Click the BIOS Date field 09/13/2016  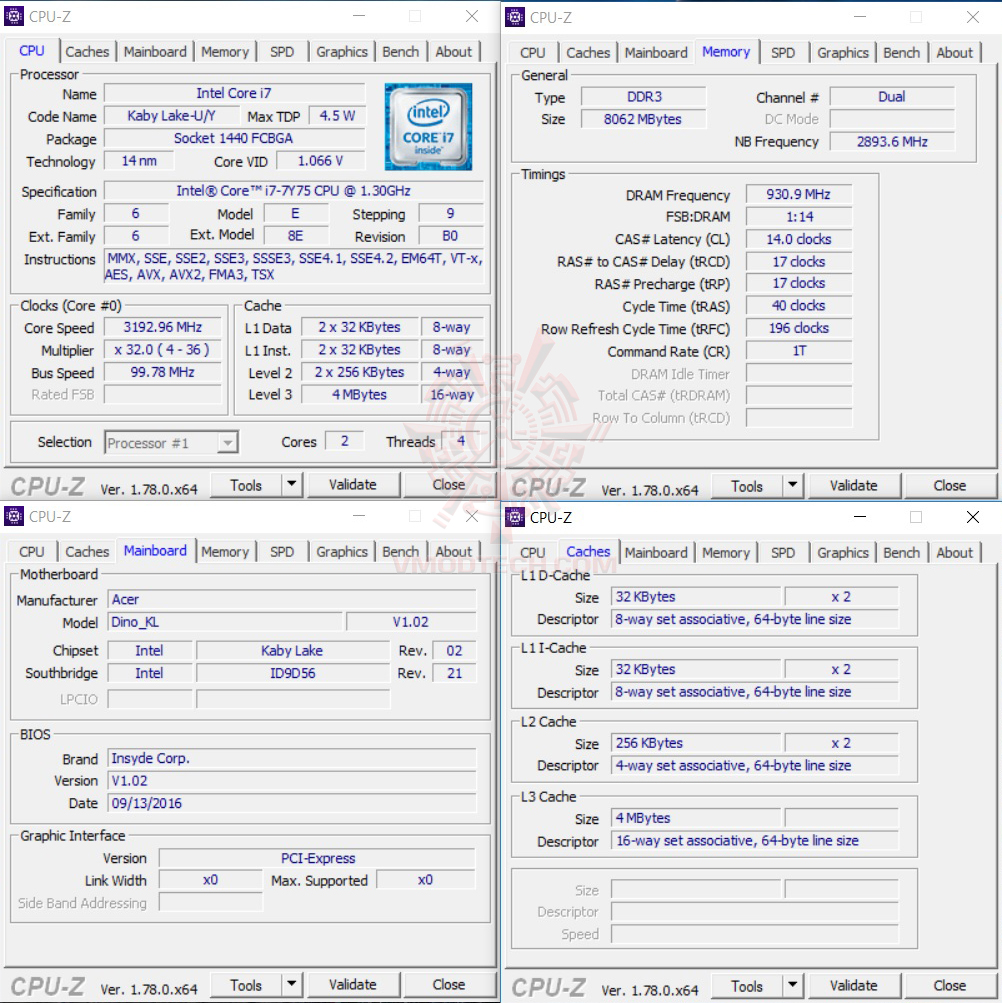coord(292,803)
